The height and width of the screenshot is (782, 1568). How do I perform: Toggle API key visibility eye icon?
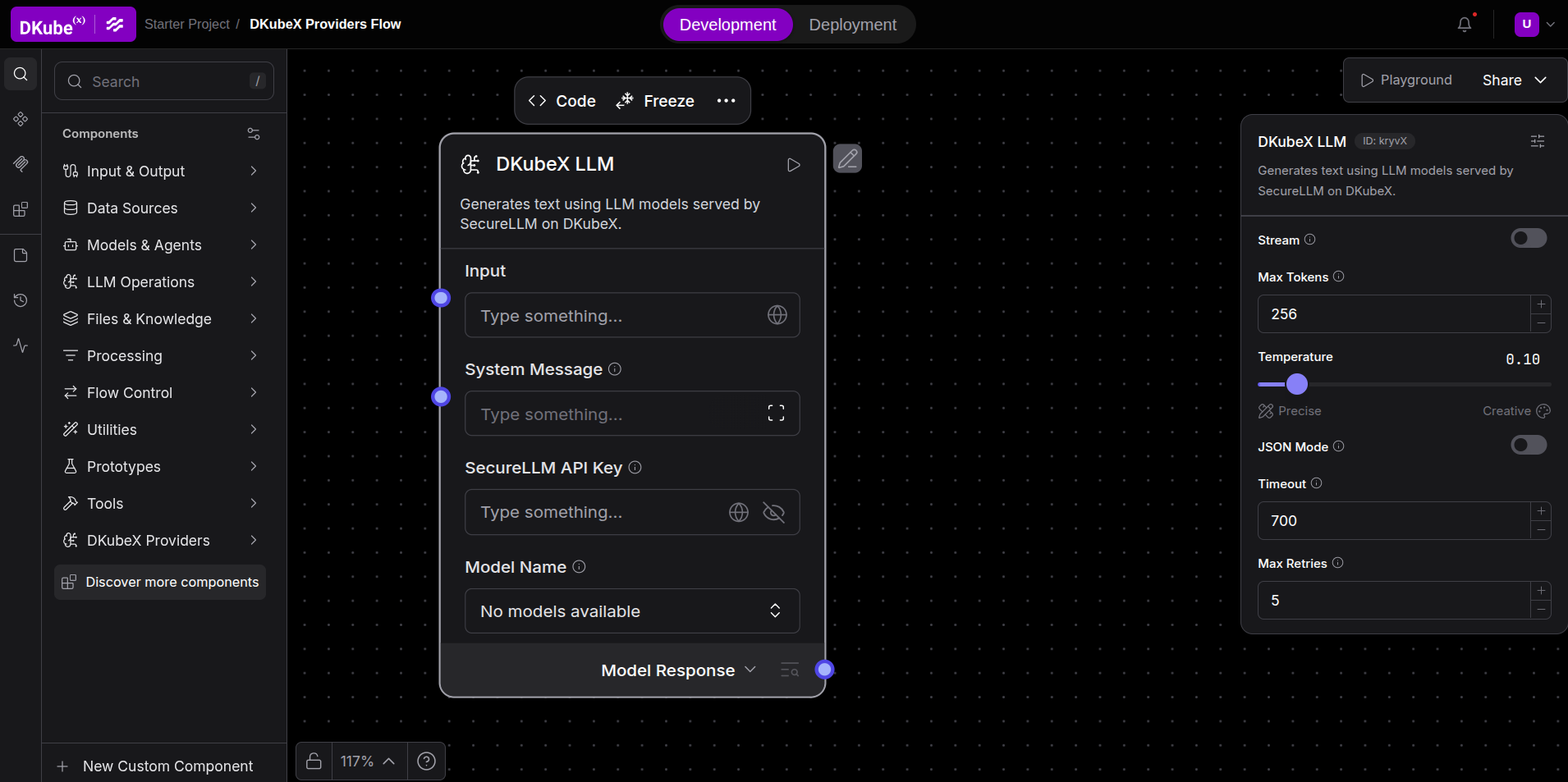(774, 513)
